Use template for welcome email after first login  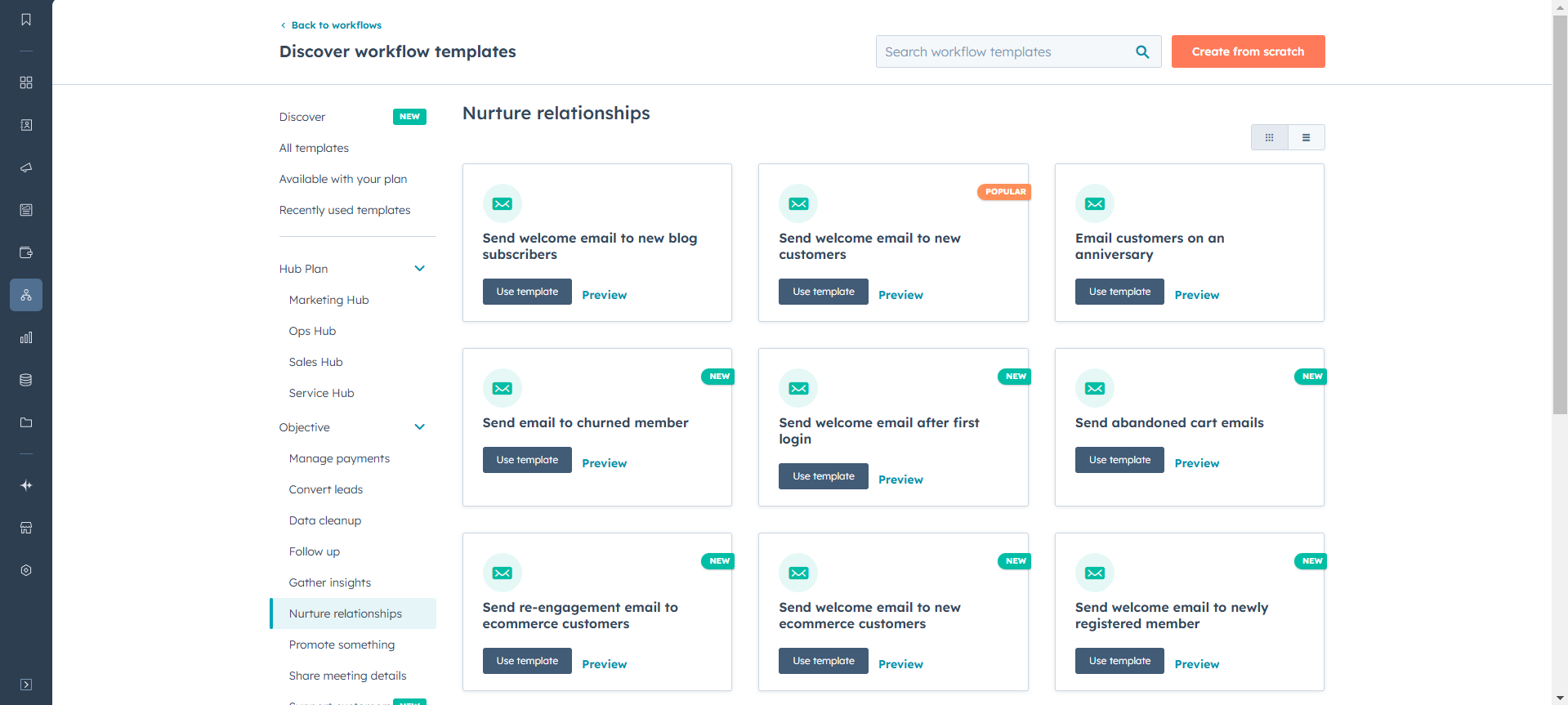[824, 476]
